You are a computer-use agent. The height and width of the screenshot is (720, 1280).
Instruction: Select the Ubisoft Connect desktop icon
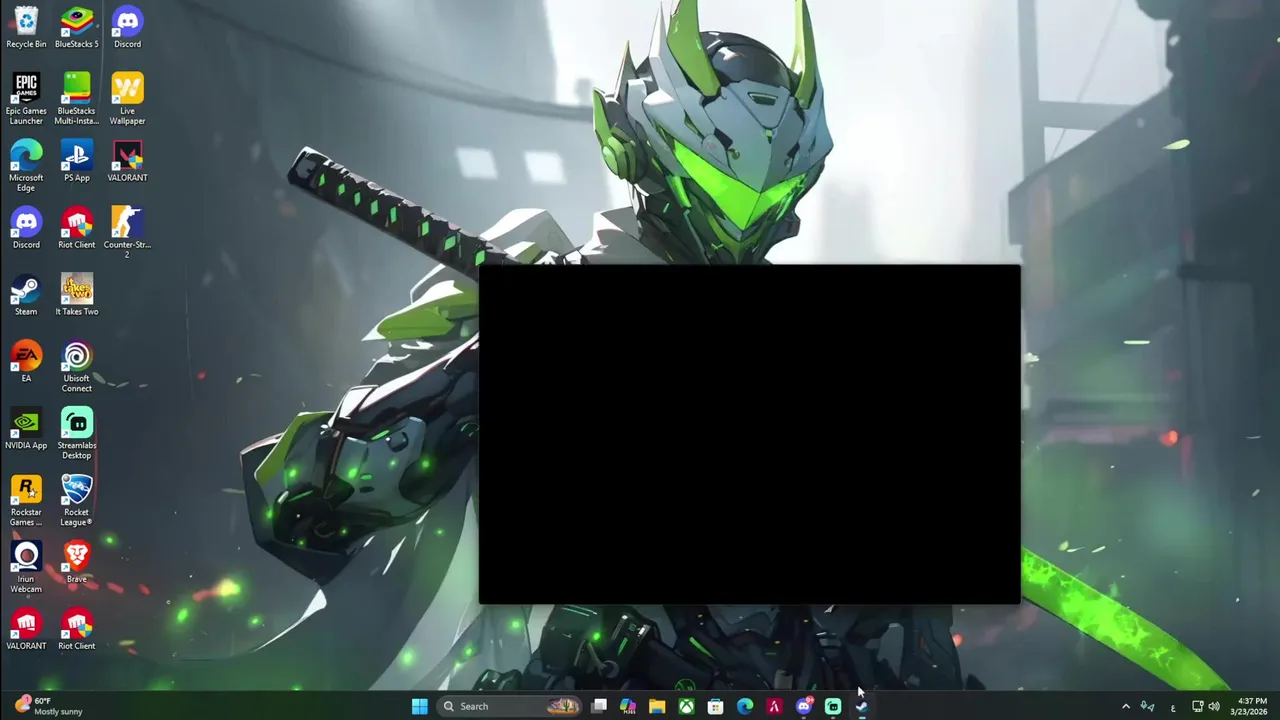(76, 366)
